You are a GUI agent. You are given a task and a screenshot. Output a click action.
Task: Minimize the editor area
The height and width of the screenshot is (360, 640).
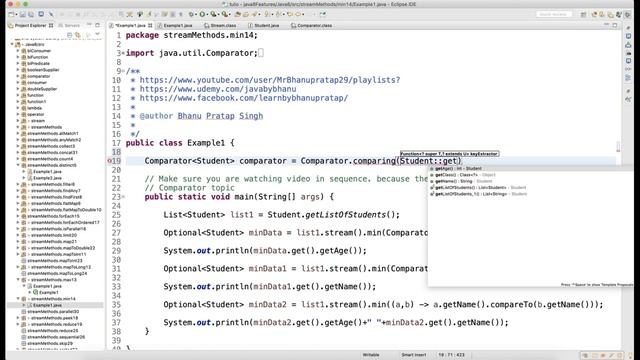(x=606, y=25)
